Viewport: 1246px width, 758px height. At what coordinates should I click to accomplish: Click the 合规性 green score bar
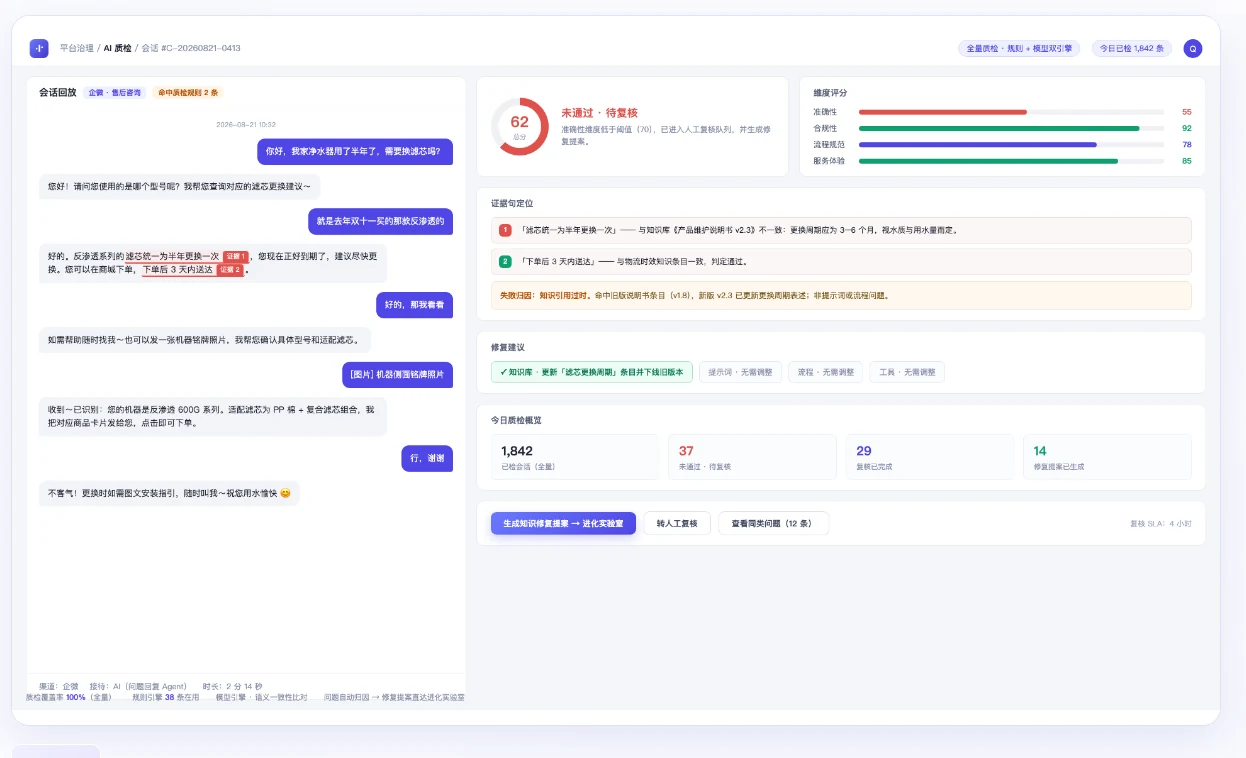(999, 128)
